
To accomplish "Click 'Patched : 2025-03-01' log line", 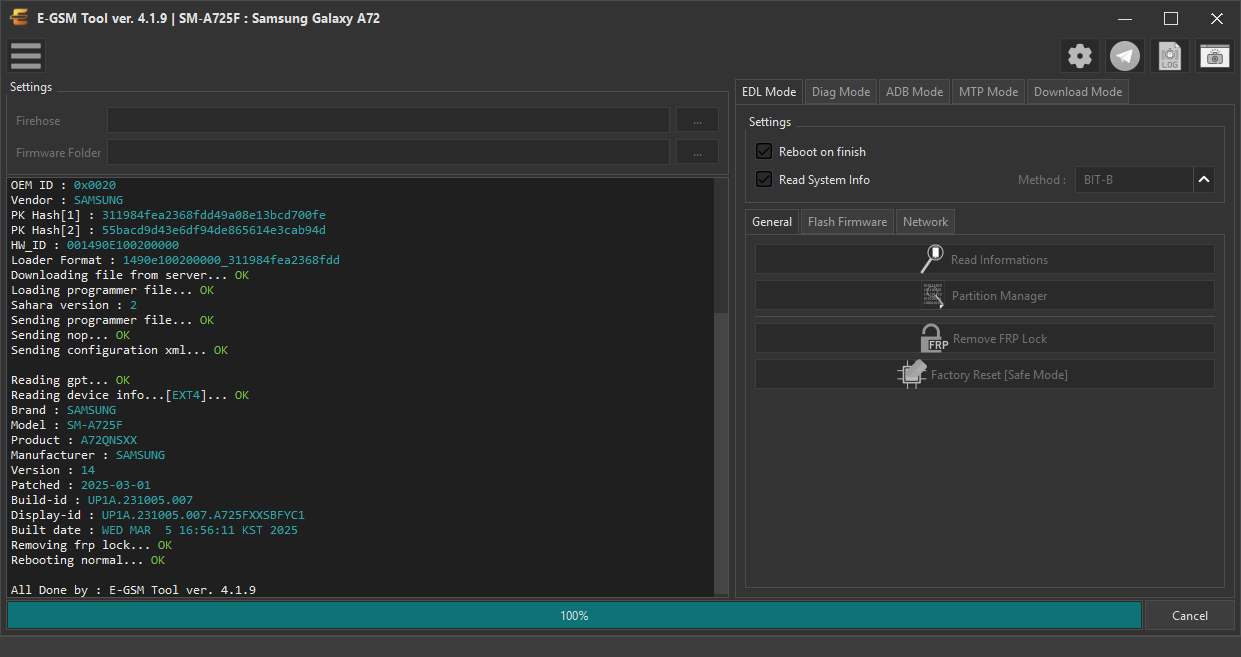I will coord(81,485).
